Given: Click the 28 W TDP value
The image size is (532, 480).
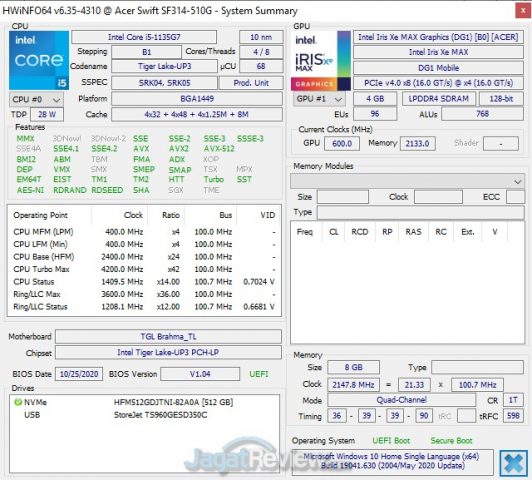Looking at the screenshot, I should (47, 114).
